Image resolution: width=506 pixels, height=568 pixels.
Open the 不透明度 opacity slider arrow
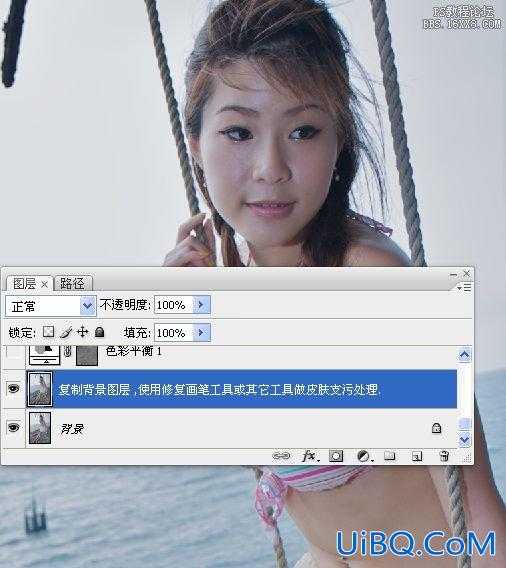point(202,305)
